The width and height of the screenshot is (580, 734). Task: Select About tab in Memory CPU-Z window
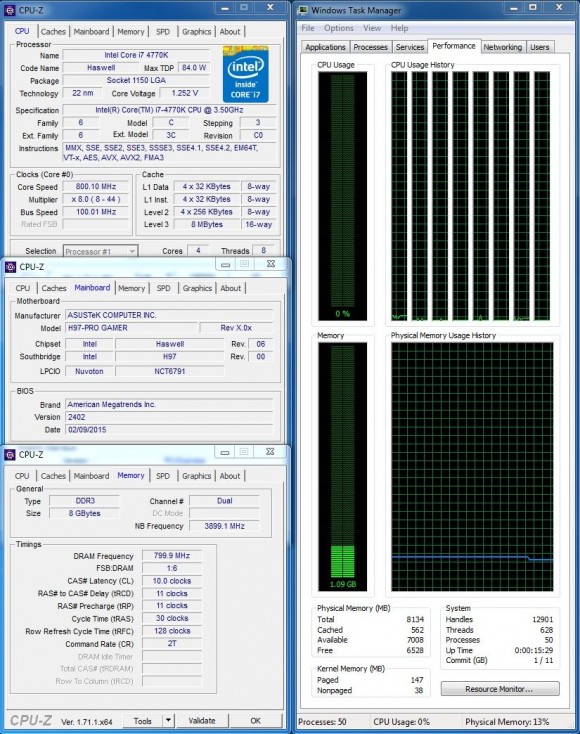coord(230,476)
